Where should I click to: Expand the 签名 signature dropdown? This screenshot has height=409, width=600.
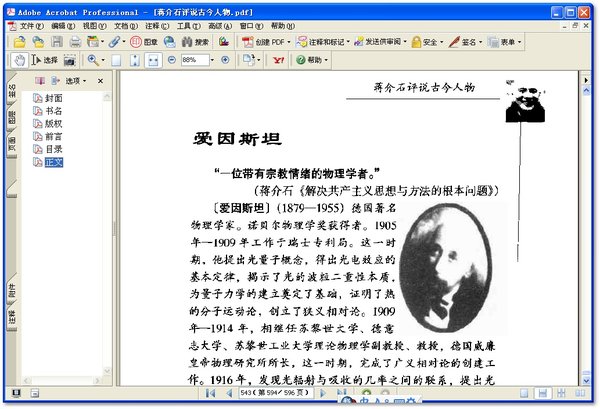click(x=481, y=42)
